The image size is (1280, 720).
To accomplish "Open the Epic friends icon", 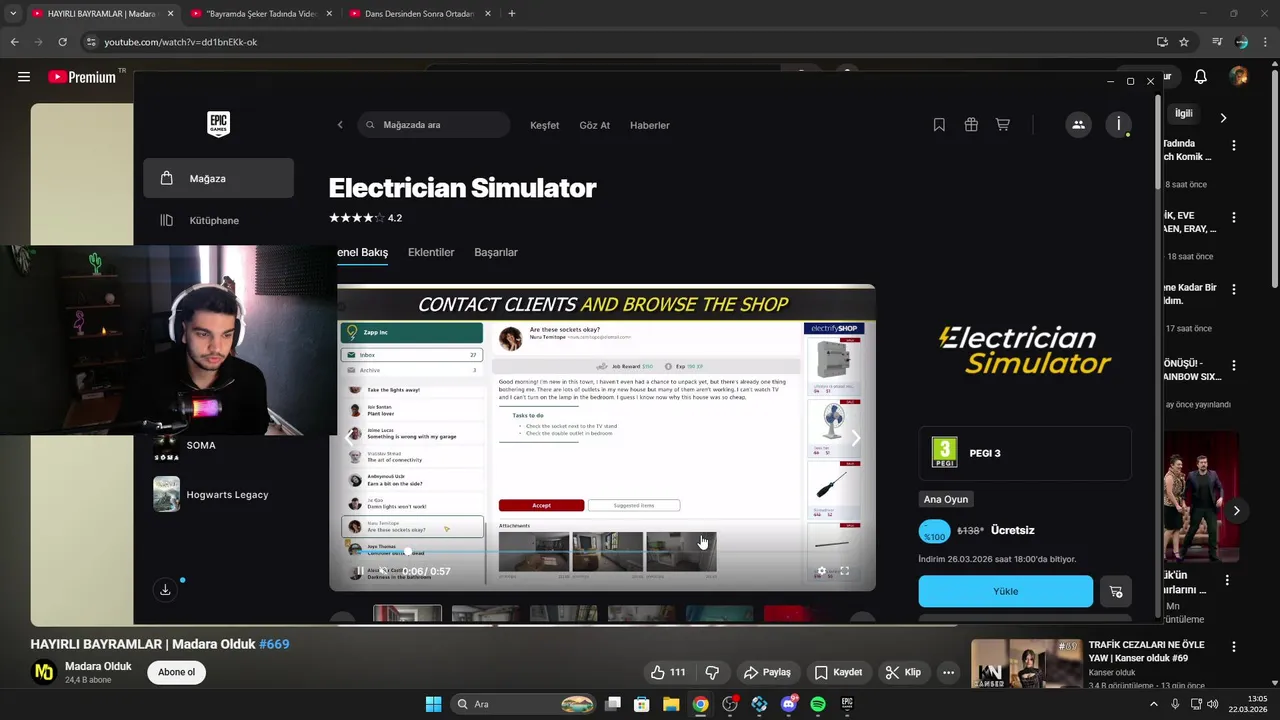I will (x=1078, y=125).
